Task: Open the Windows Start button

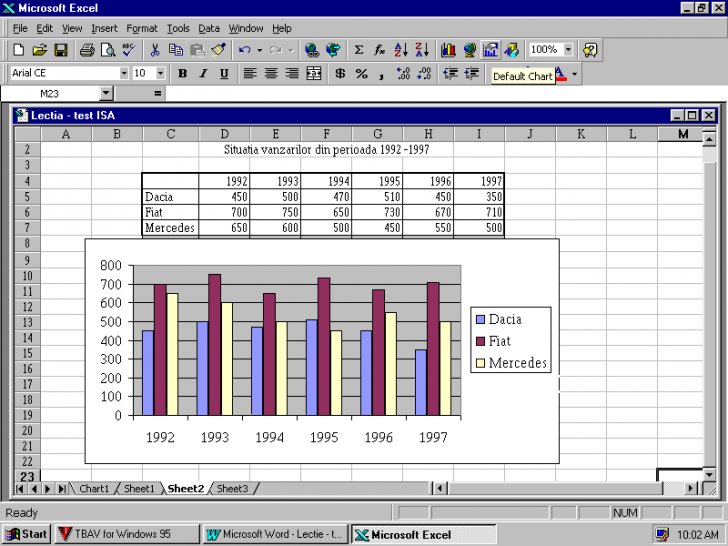Action: pos(26,534)
